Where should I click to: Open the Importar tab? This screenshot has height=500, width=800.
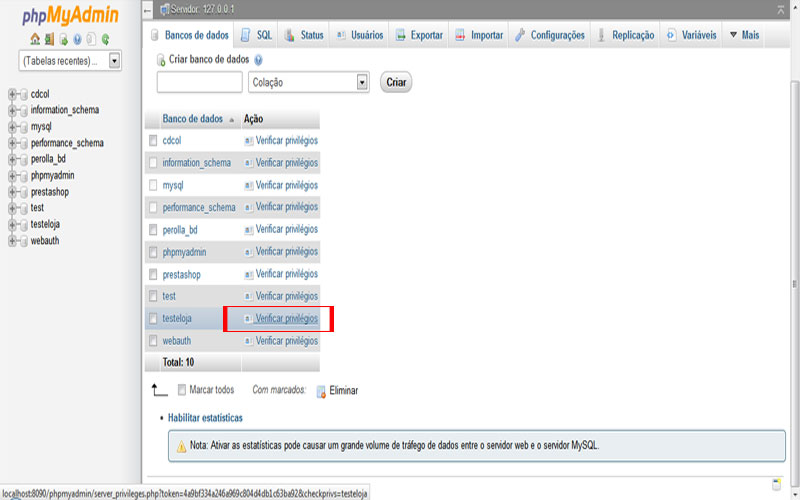pyautogui.click(x=479, y=35)
